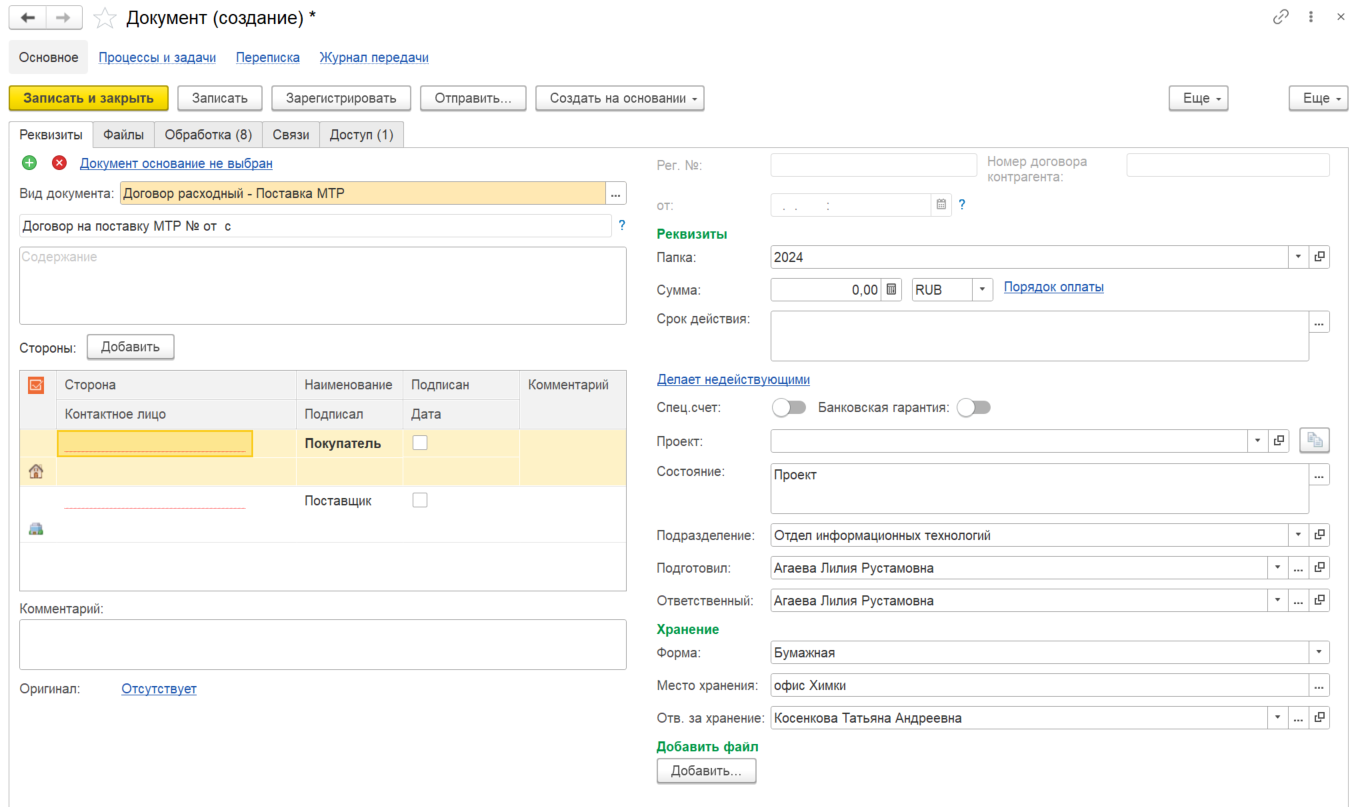Image resolution: width=1356 pixels, height=807 pixels.
Task: Toggle the Спец.счет switch
Action: (789, 408)
